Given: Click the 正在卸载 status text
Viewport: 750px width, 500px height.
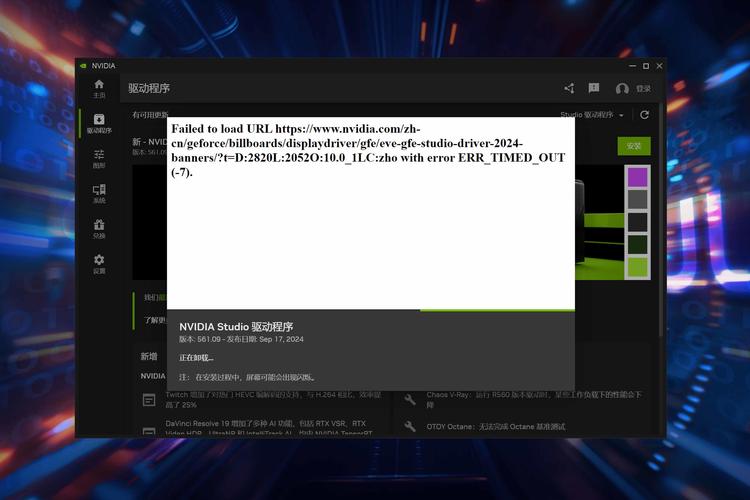Looking at the screenshot, I should point(196,358).
